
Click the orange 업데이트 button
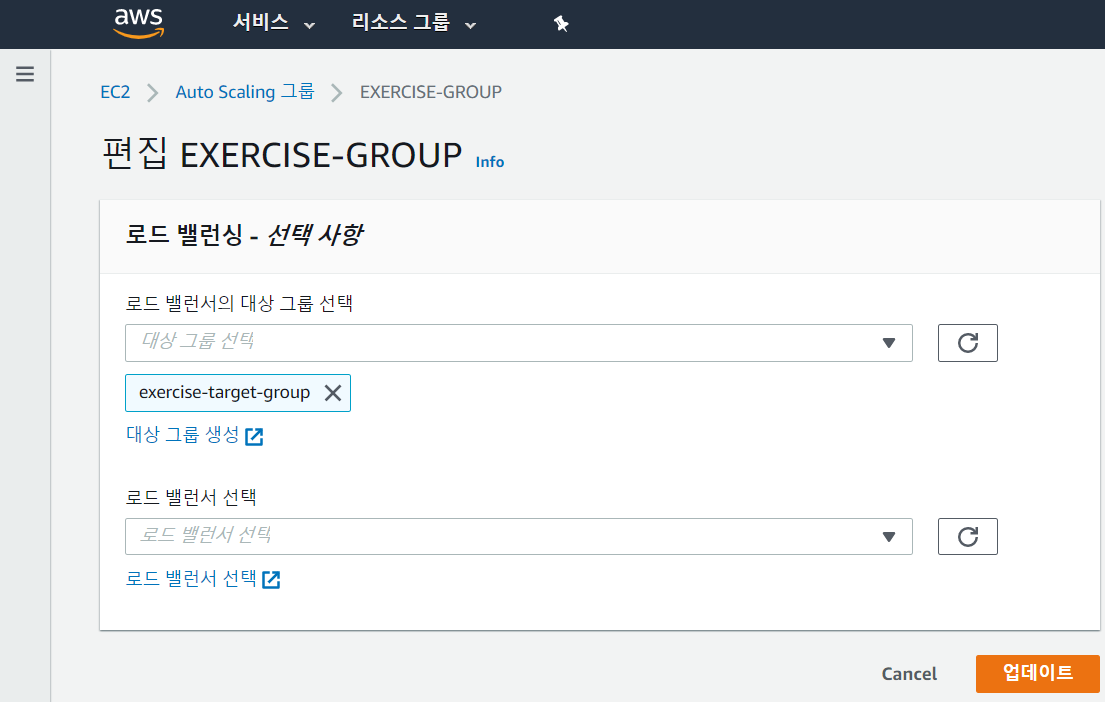tap(1037, 673)
